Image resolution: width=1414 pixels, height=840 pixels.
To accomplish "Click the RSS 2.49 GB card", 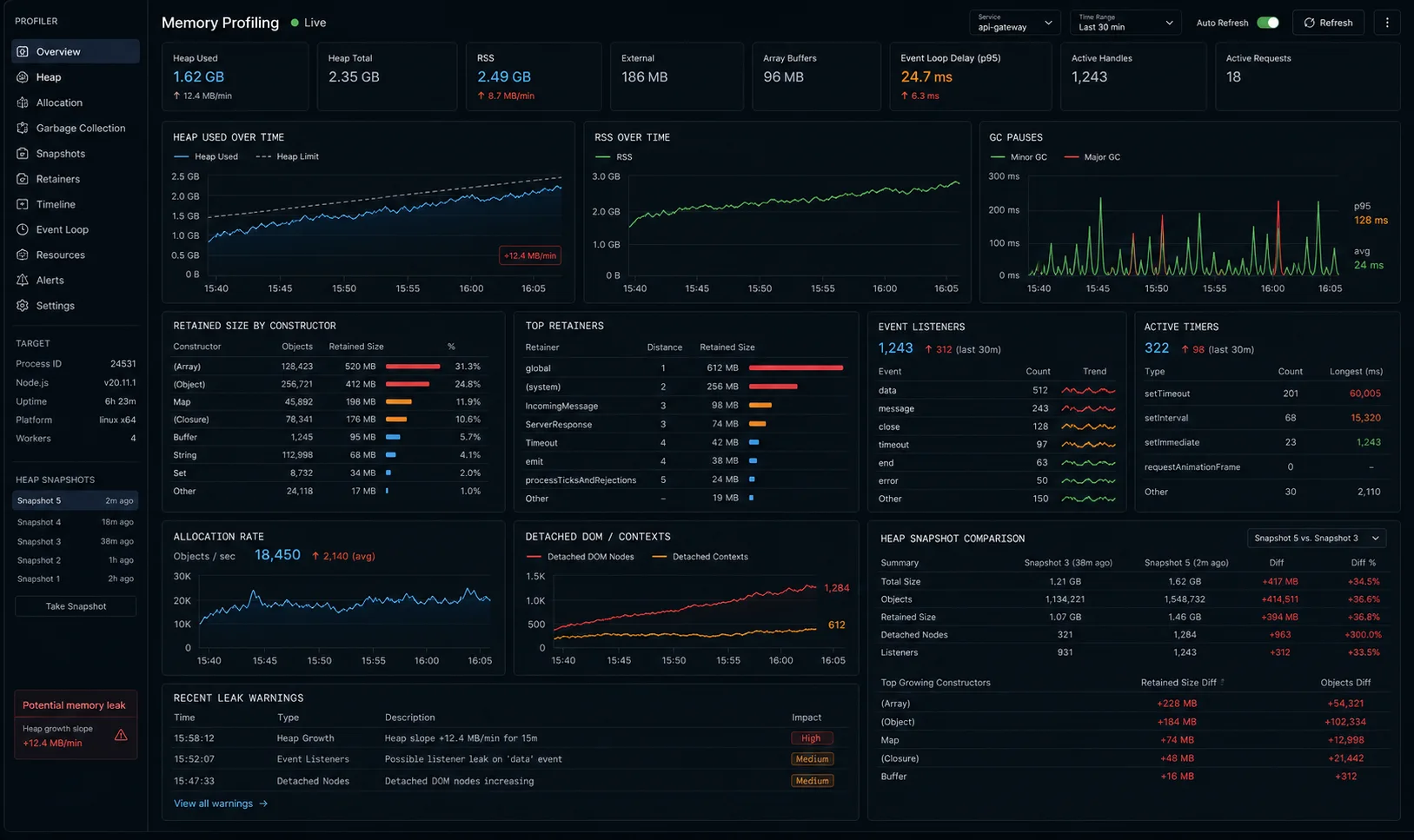I will coord(534,76).
